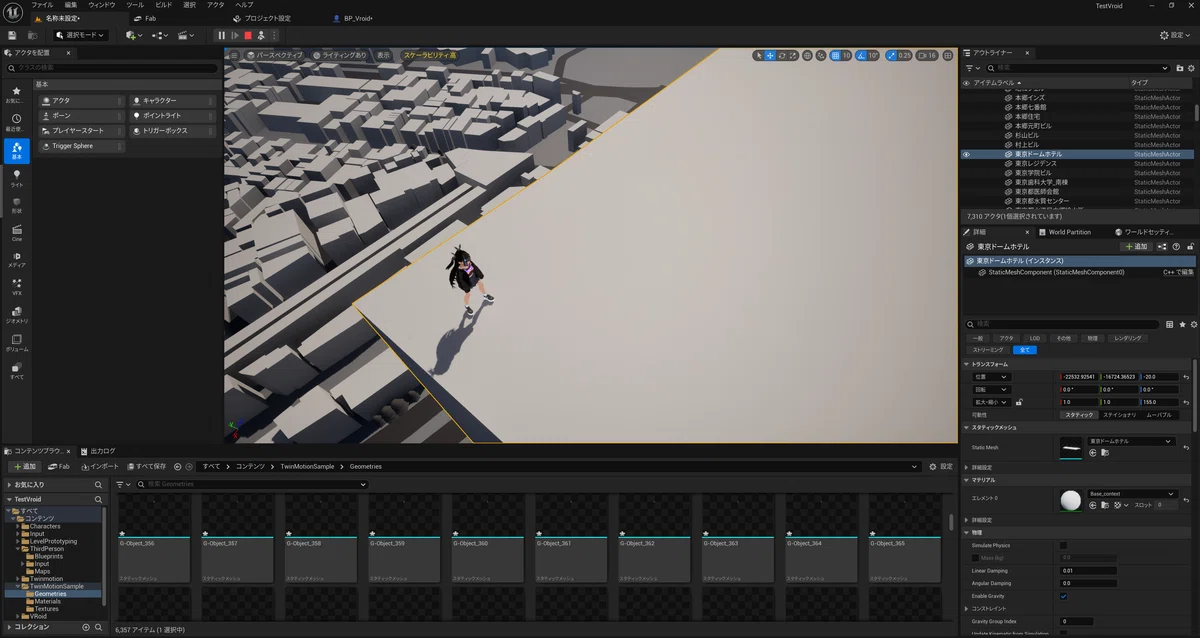This screenshot has height=638, width=1200.
Task: Browse to Static Mesh asset in content browser
Action: tap(1105, 453)
